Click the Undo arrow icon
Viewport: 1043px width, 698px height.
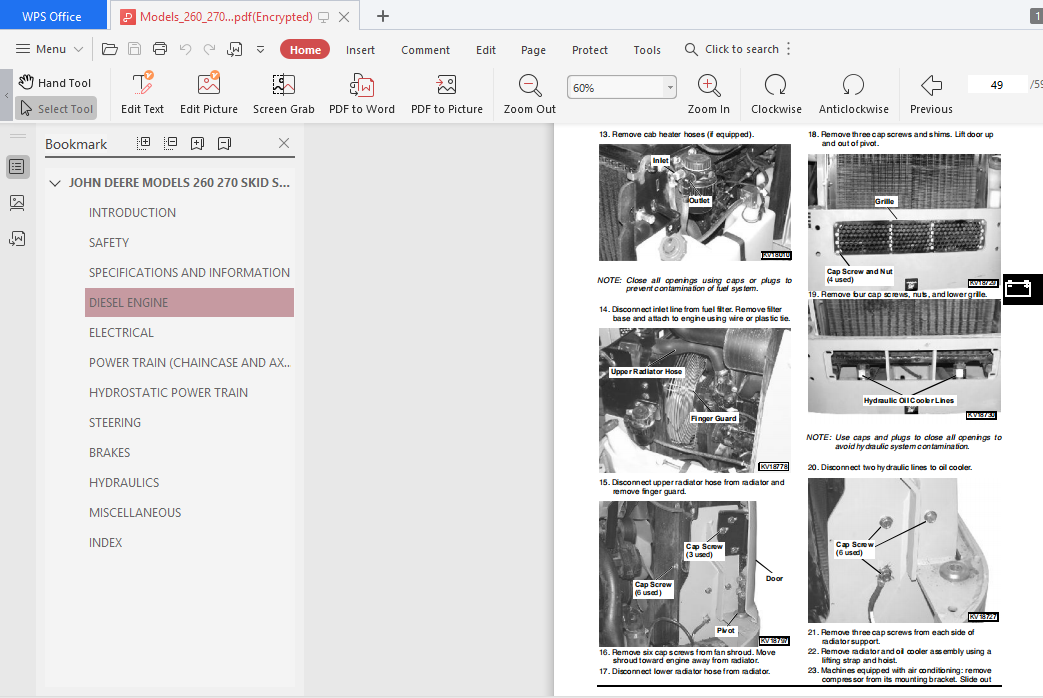coord(186,49)
